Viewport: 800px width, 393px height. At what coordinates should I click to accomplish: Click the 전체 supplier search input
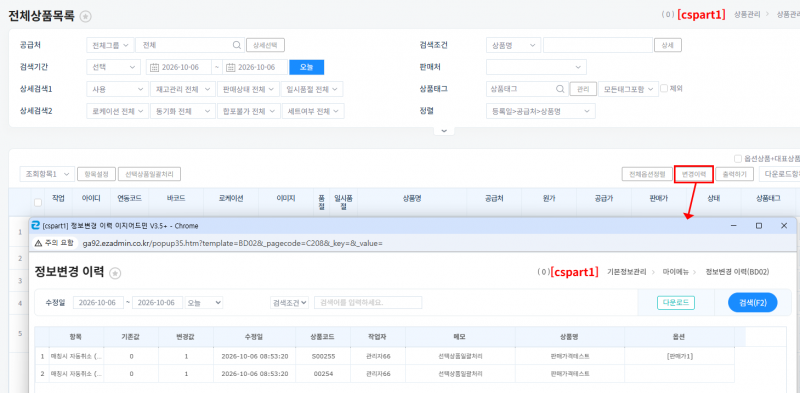pyautogui.click(x=190, y=45)
